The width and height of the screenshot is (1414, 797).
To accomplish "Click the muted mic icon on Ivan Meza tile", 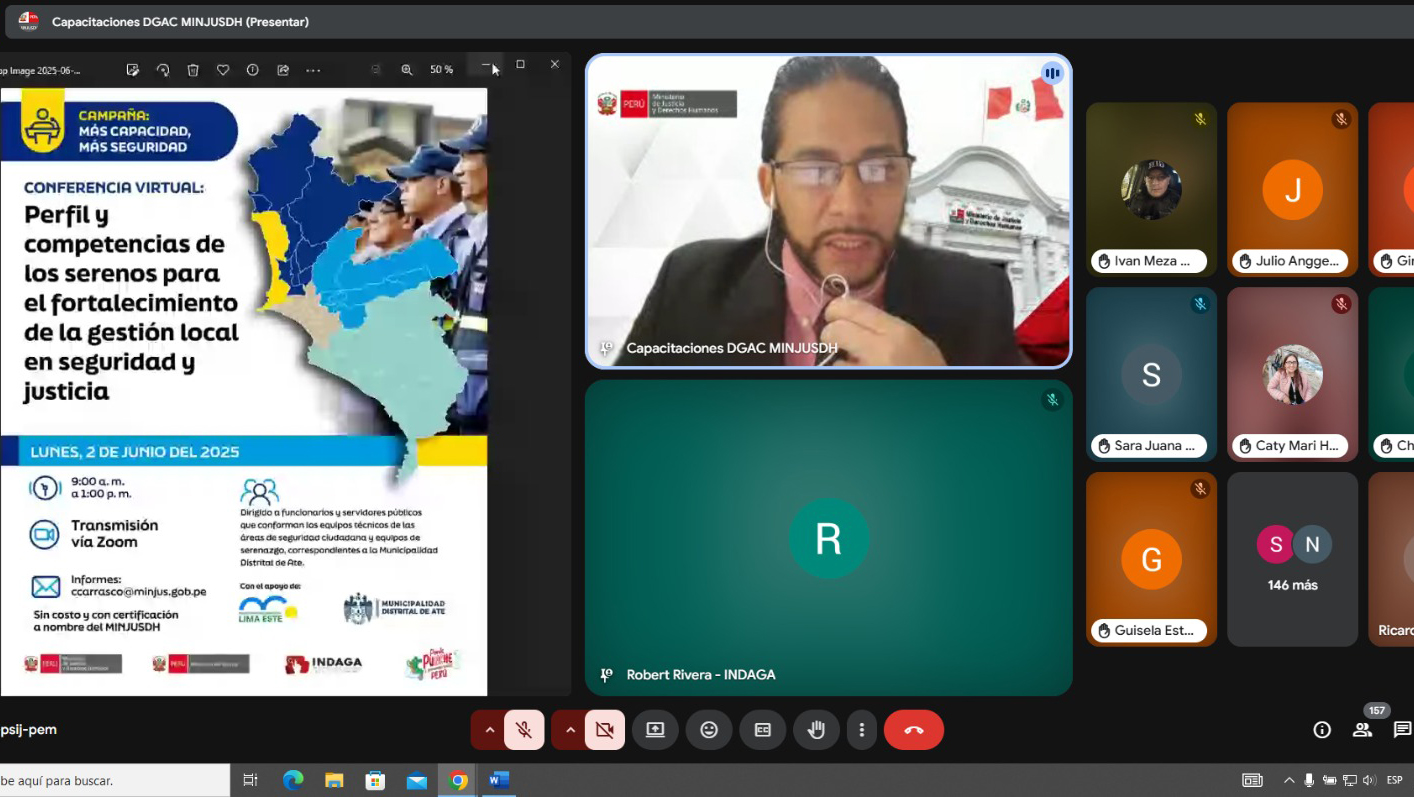I will click(1200, 119).
